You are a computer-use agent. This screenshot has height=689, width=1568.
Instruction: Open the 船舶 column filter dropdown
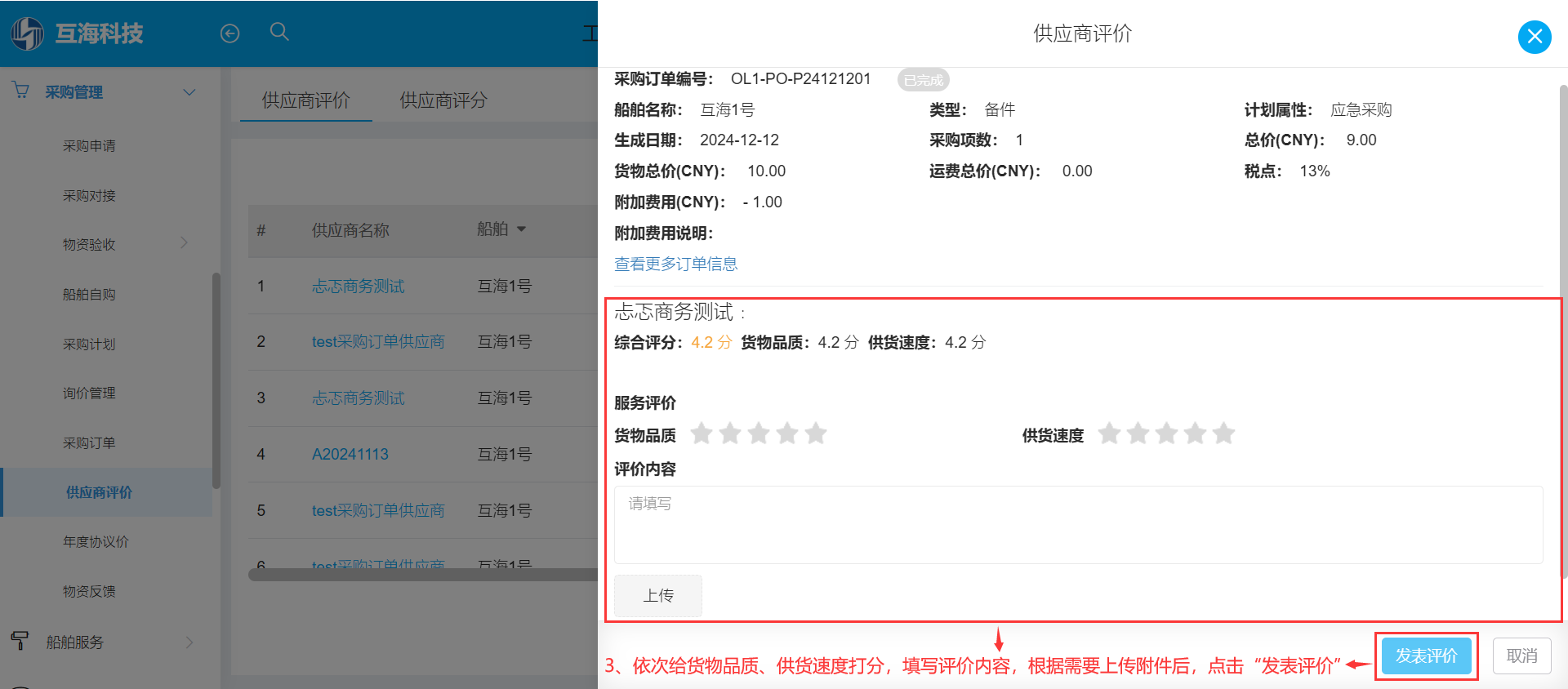pos(521,229)
